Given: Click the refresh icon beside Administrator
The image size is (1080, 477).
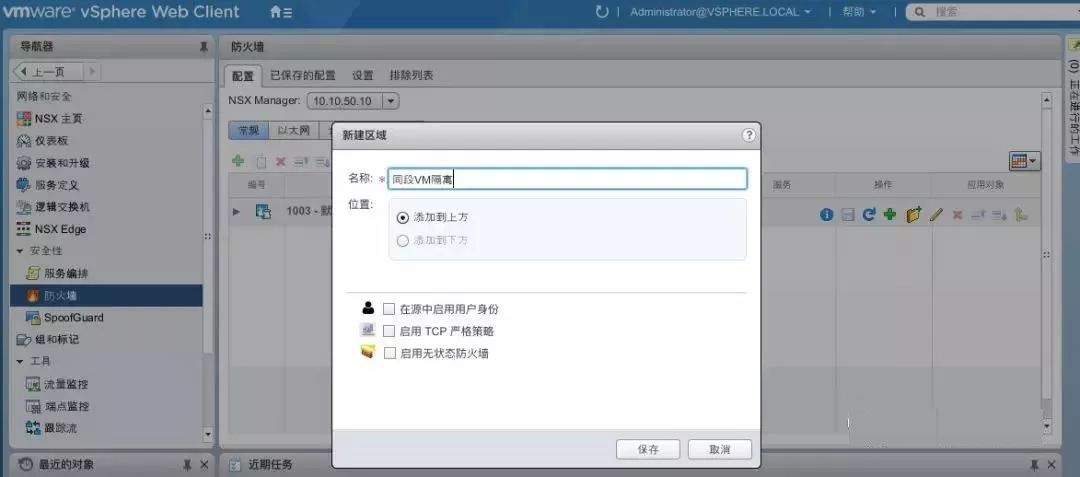Looking at the screenshot, I should (x=601, y=12).
